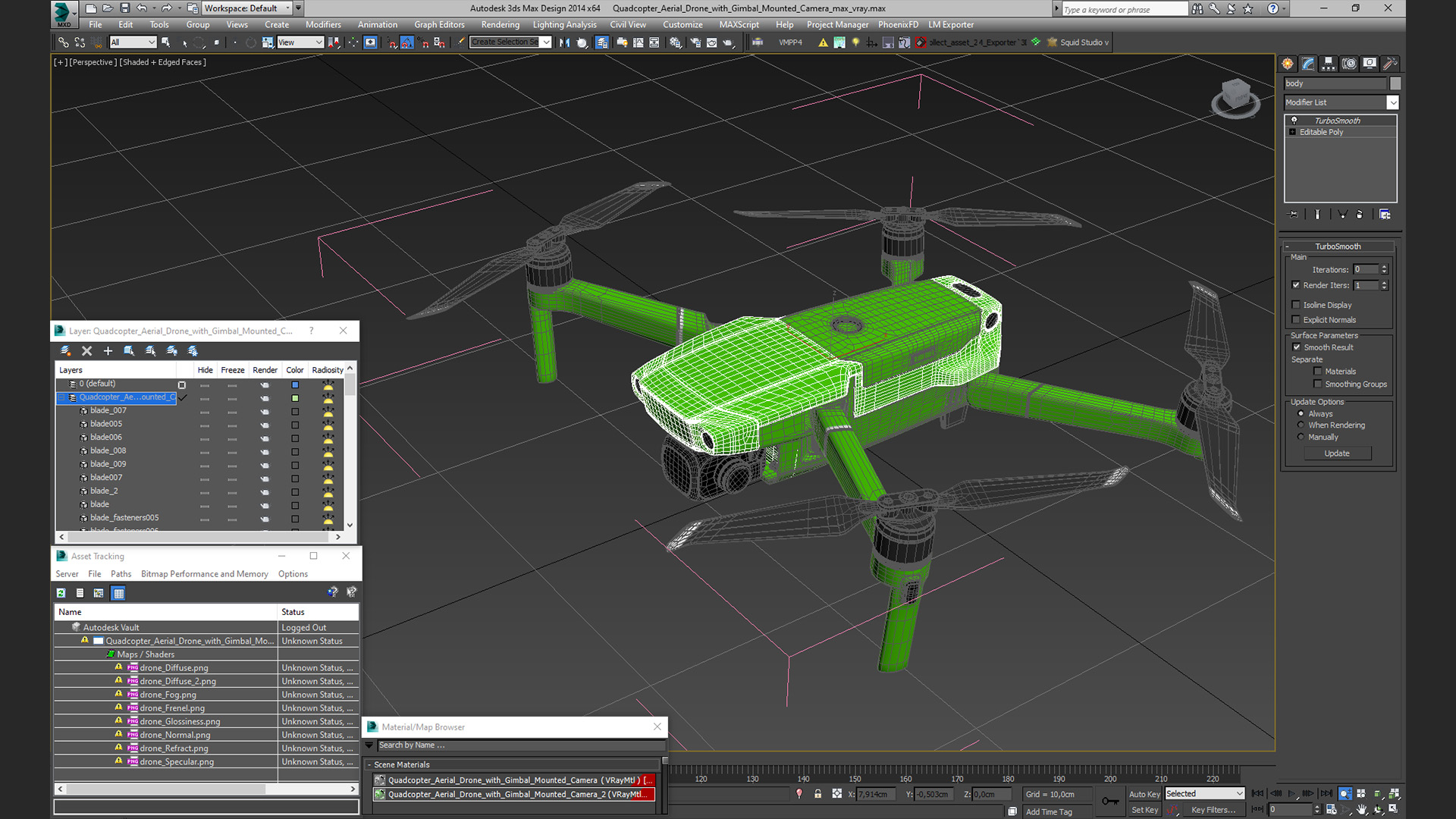Toggle the Angle Snap icon

pyautogui.click(x=407, y=42)
